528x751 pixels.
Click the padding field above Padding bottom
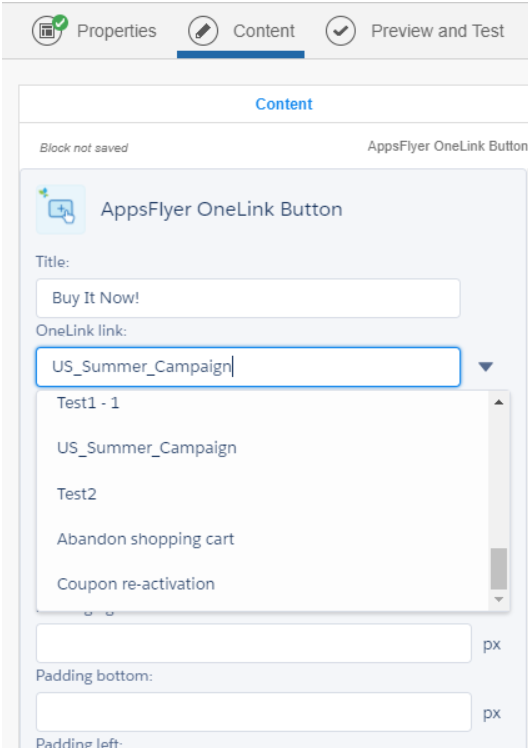[253, 643]
